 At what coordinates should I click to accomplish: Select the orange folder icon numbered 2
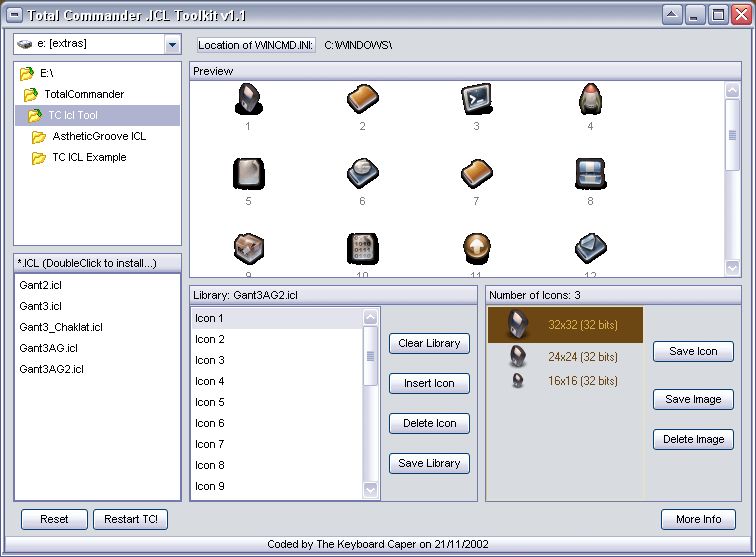pos(363,99)
